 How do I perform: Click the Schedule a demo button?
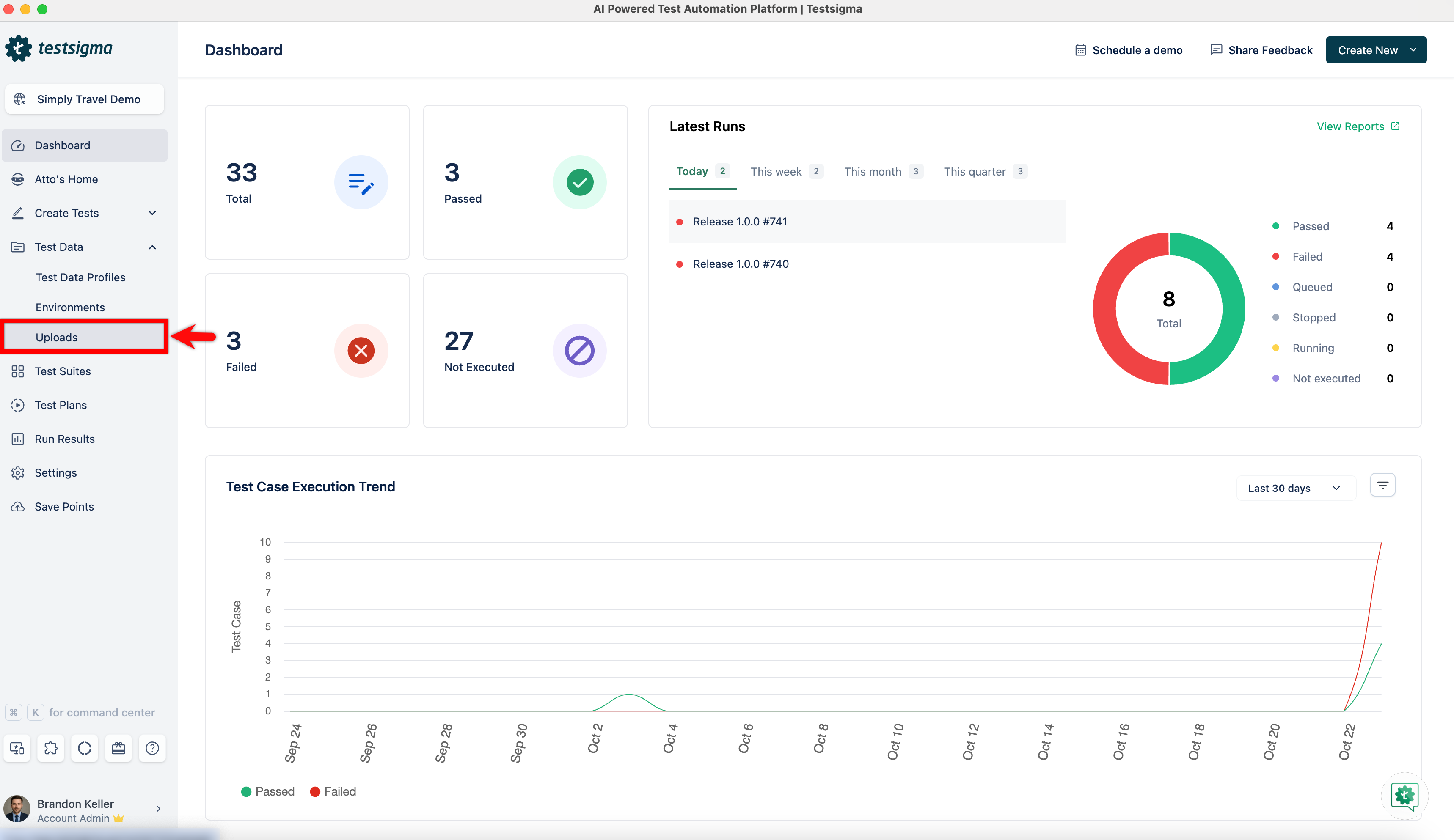[1129, 50]
